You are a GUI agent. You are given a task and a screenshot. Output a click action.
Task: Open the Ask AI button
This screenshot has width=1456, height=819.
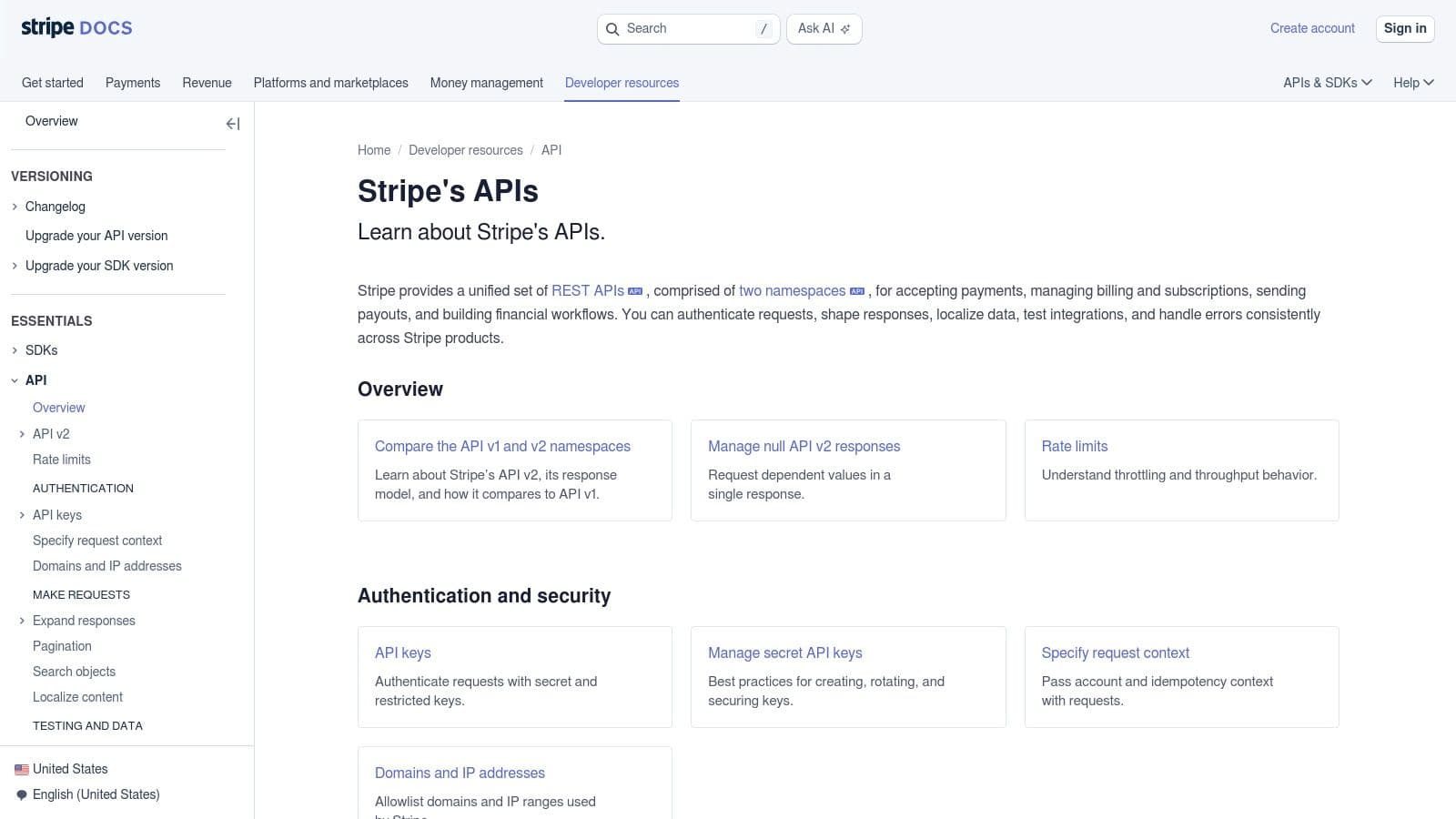pos(824,29)
